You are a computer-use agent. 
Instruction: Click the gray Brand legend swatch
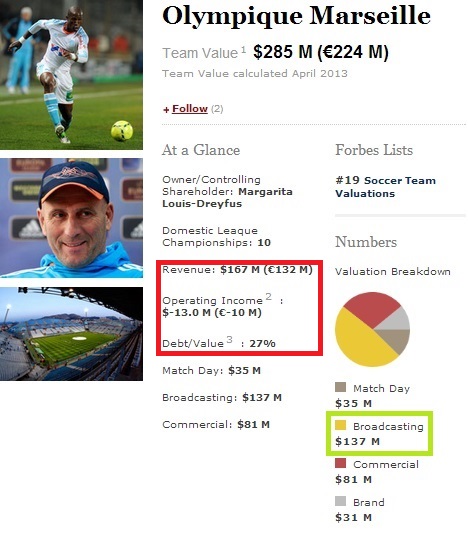coord(340,501)
